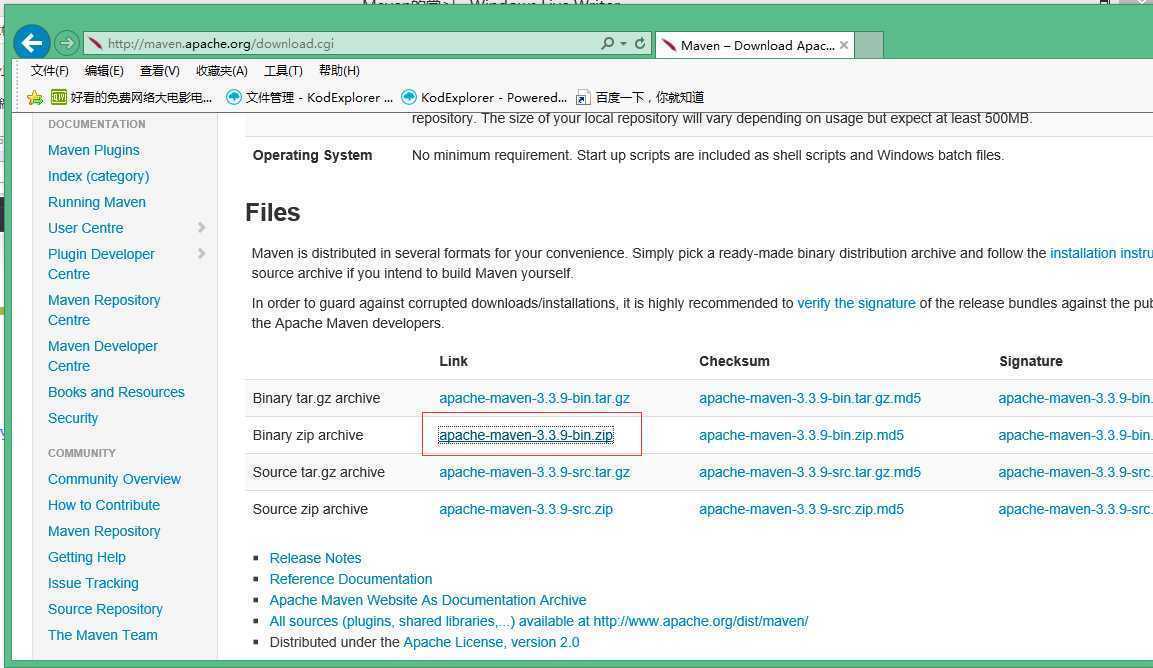Click the browser Back arrow button

click(31, 43)
